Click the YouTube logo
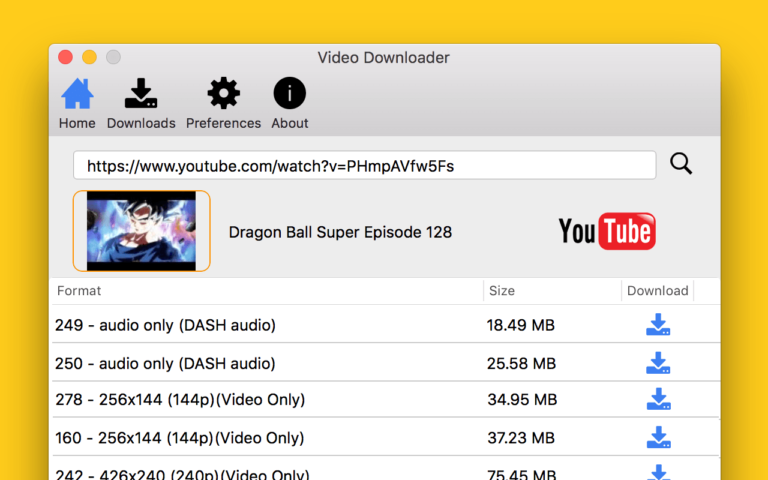Screen dimensions: 768x480 pos(607,231)
